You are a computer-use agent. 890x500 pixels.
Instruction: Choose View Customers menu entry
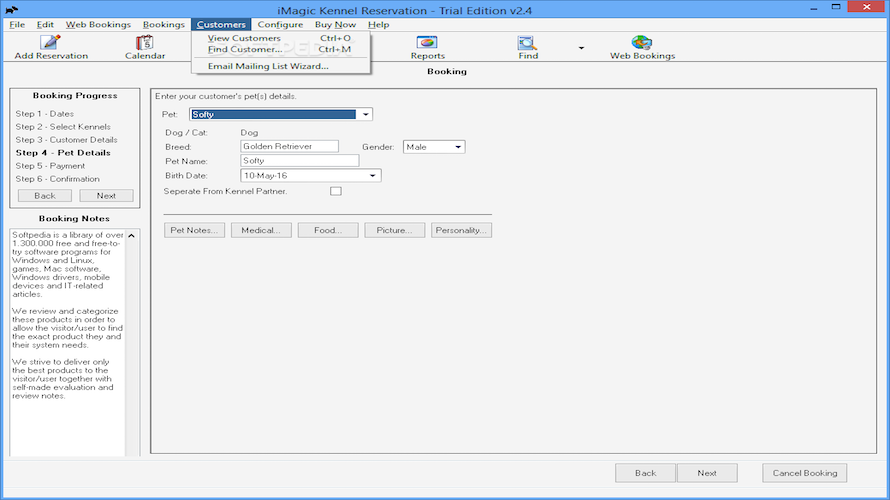(281, 38)
